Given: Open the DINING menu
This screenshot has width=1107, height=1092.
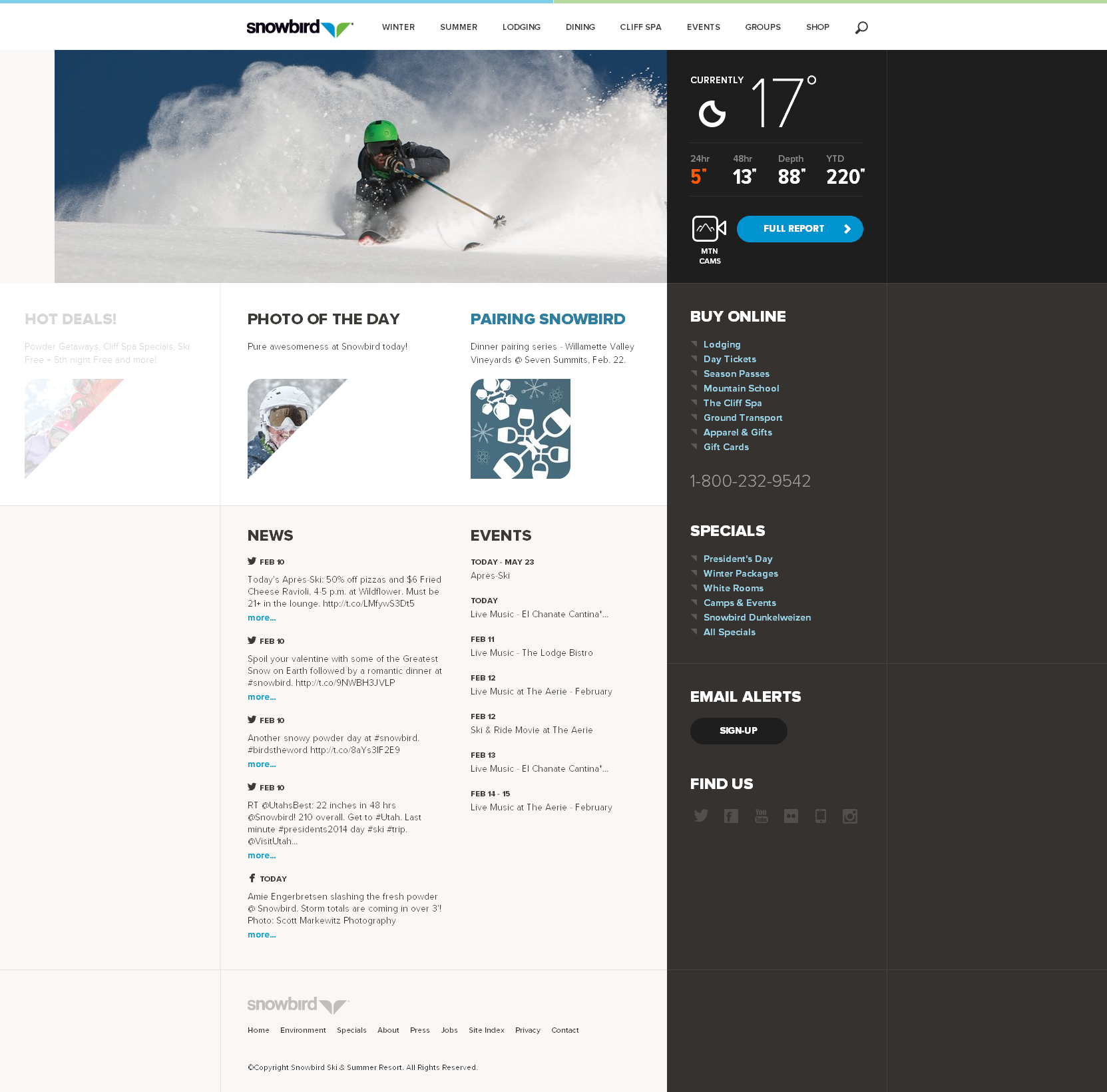Looking at the screenshot, I should 580,27.
